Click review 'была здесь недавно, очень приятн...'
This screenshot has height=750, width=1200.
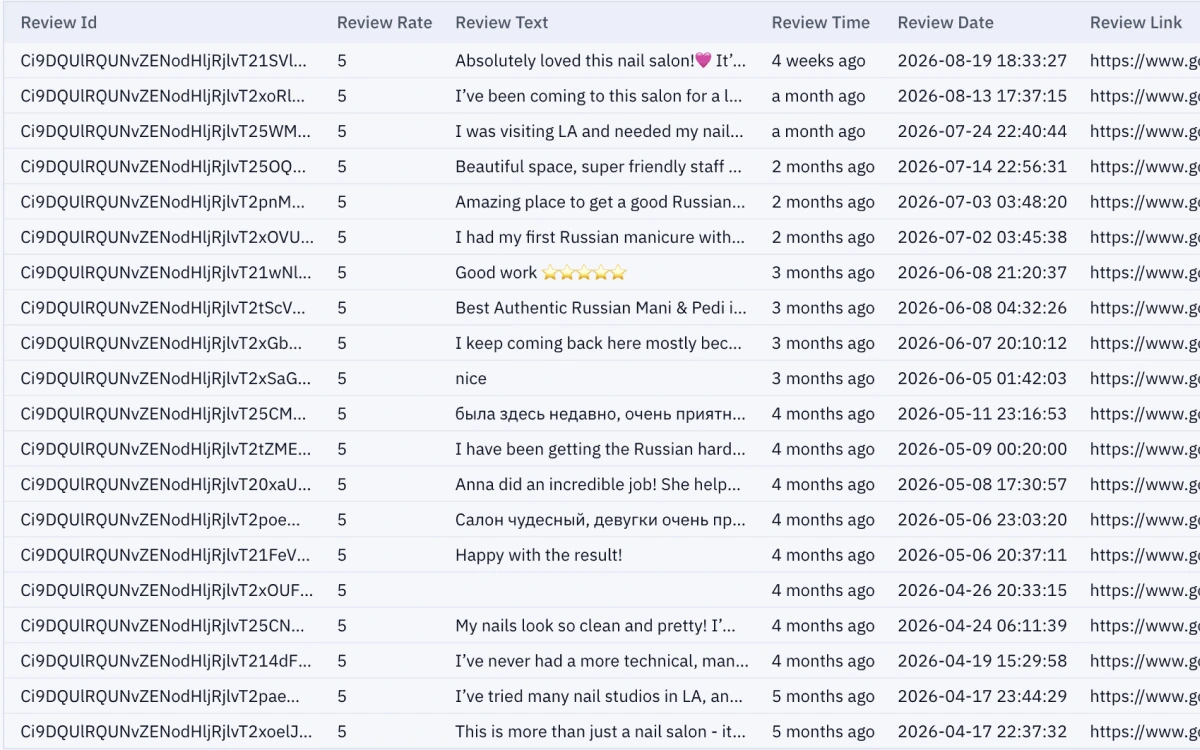[600, 414]
